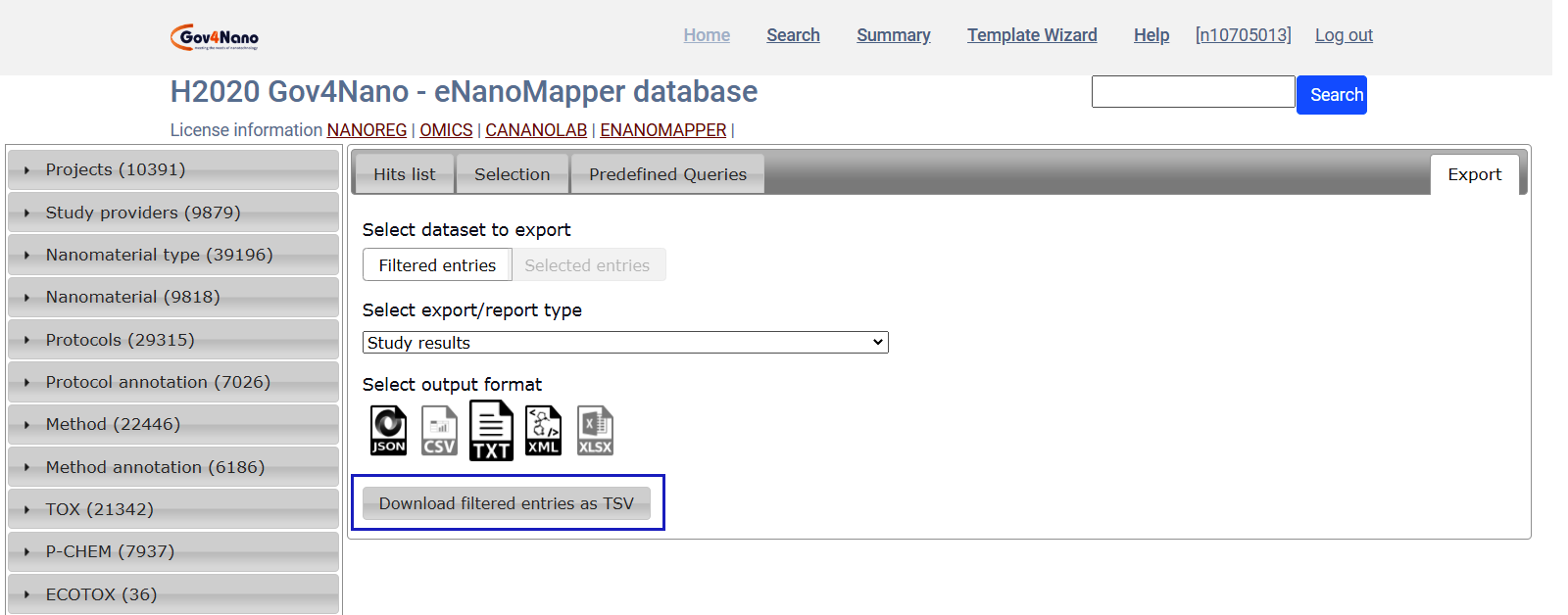The height and width of the screenshot is (615, 1568).
Task: Expand Protocol annotation (7026) facet
Action: click(x=173, y=382)
